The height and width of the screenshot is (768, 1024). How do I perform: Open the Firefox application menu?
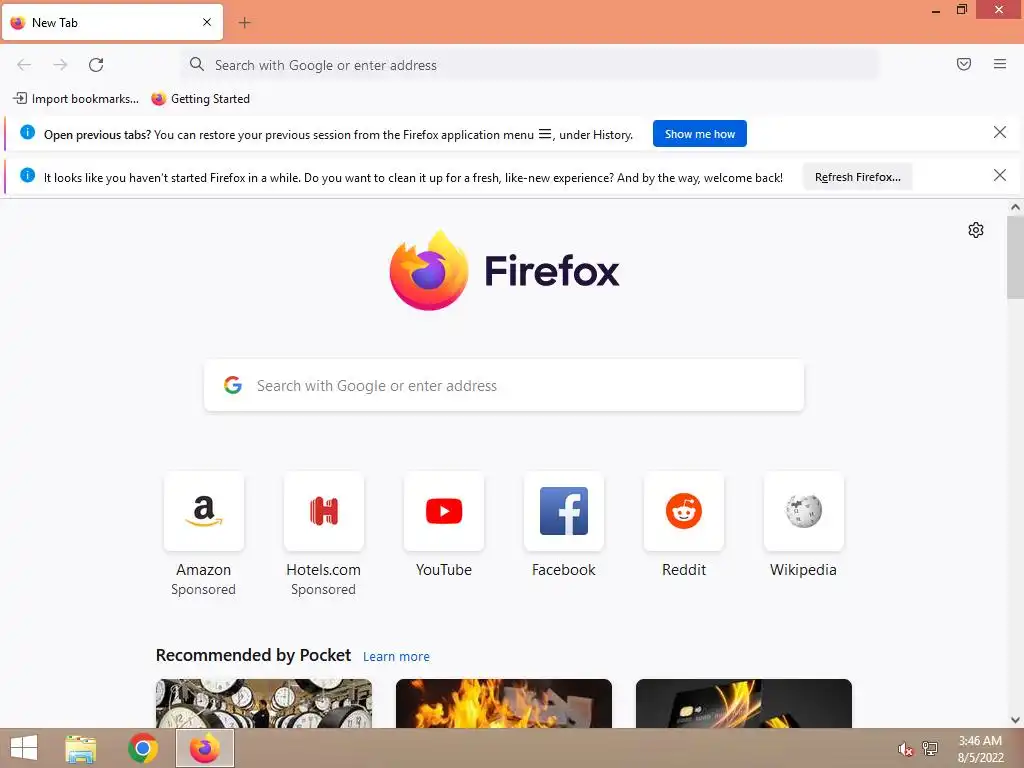(x=1000, y=64)
